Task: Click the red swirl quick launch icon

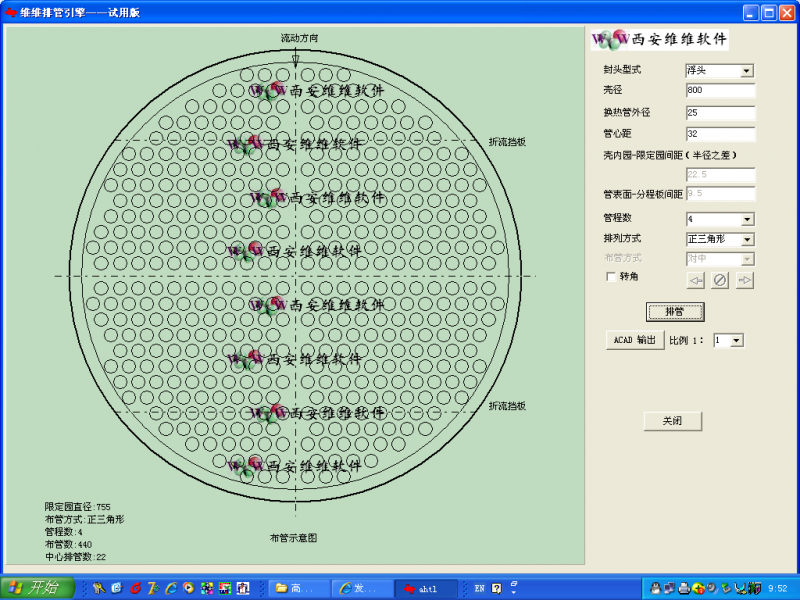Action: point(135,588)
